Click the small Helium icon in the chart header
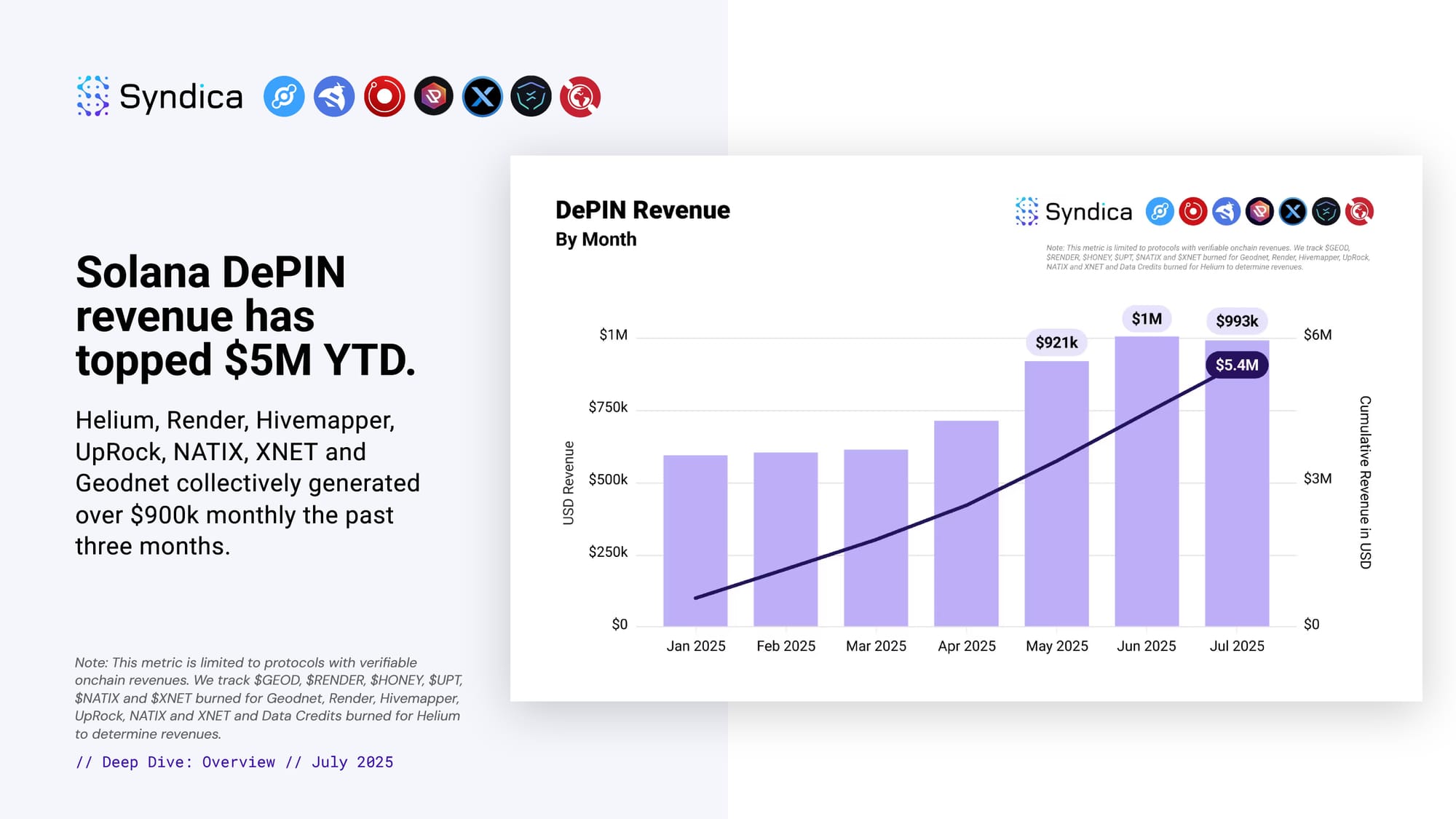Screen dimensions: 1456x819 (x=1160, y=212)
